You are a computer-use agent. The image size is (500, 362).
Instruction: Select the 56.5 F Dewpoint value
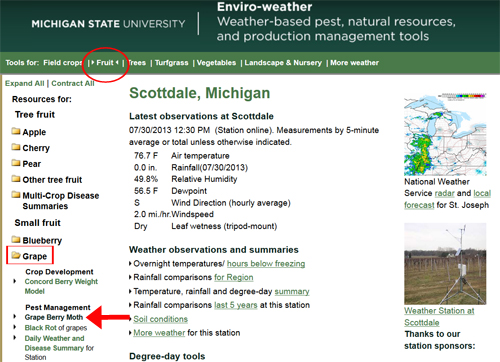click(146, 191)
